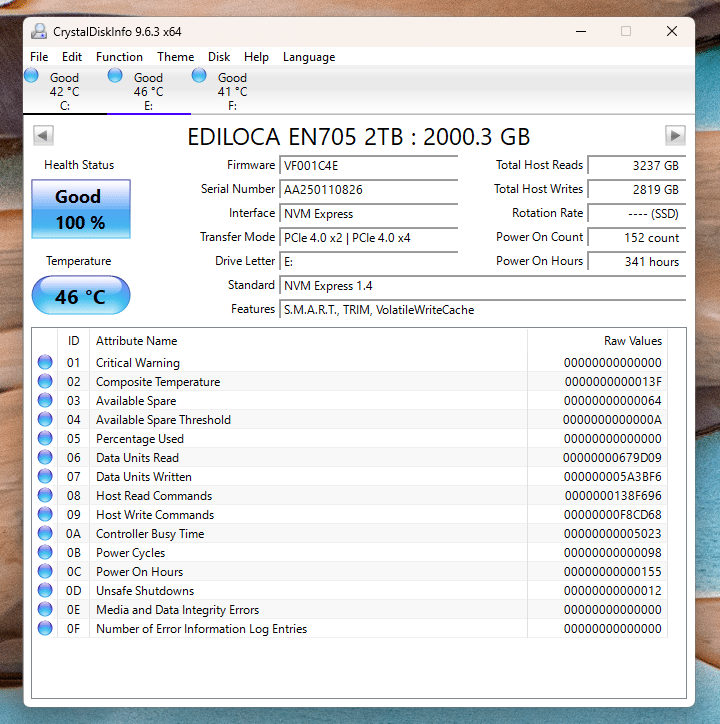Click the Features field with S.M.A.R.T., TRIM
Viewport: 720px width, 724px height.
pos(483,309)
